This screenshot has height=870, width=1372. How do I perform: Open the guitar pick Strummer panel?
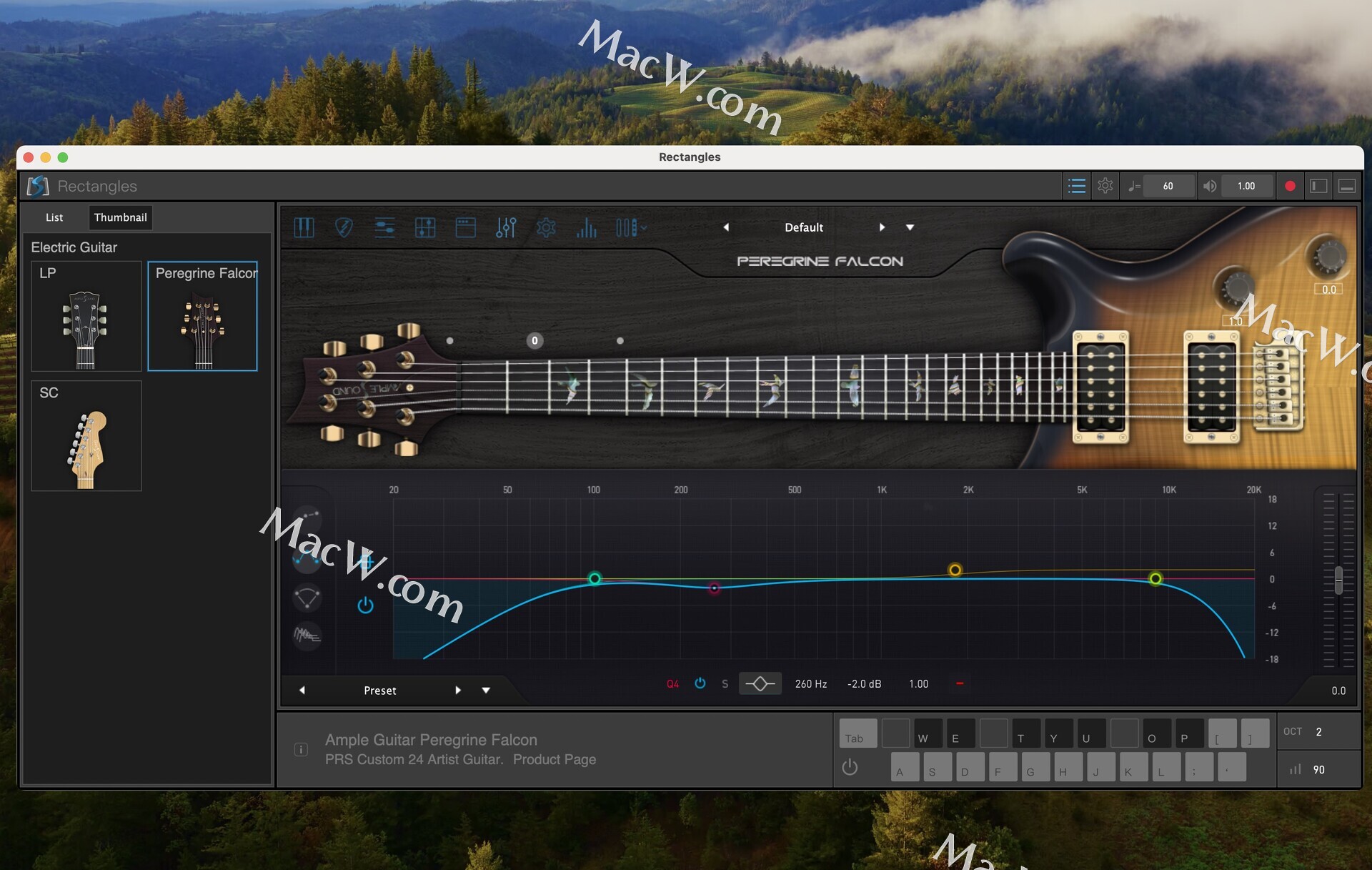coord(344,228)
